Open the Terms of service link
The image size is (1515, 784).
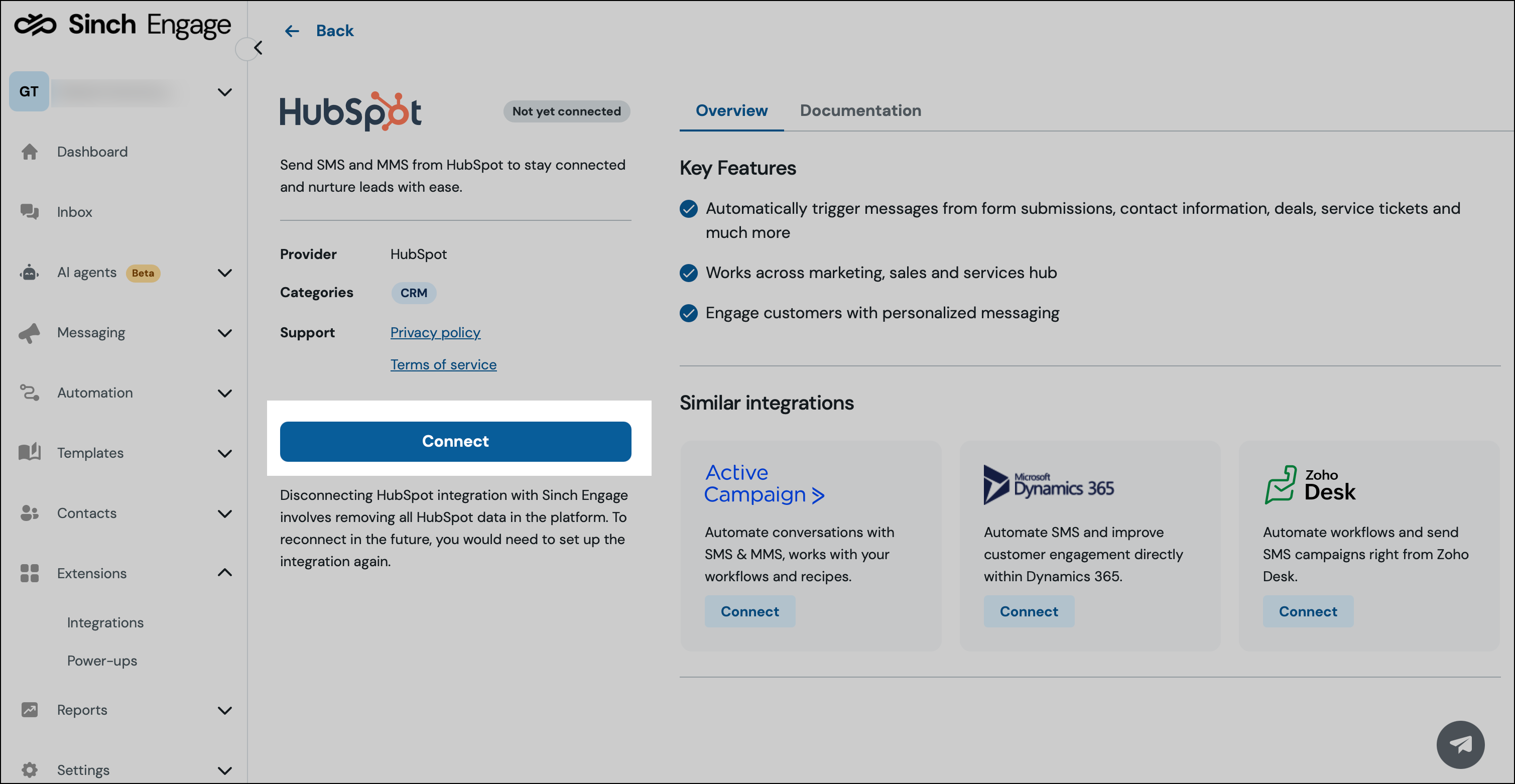443,365
